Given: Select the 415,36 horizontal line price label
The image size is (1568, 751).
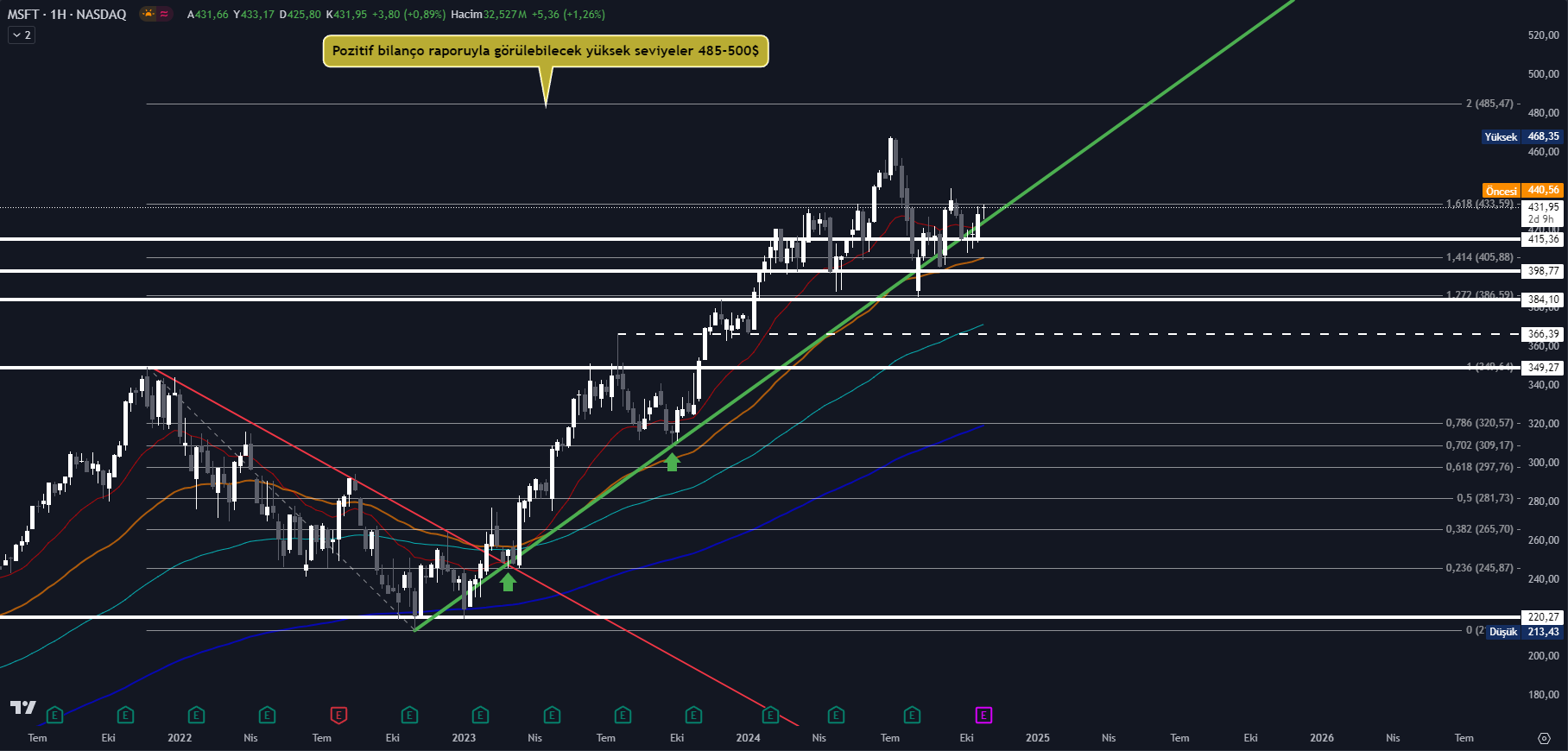Looking at the screenshot, I should 1542,239.
